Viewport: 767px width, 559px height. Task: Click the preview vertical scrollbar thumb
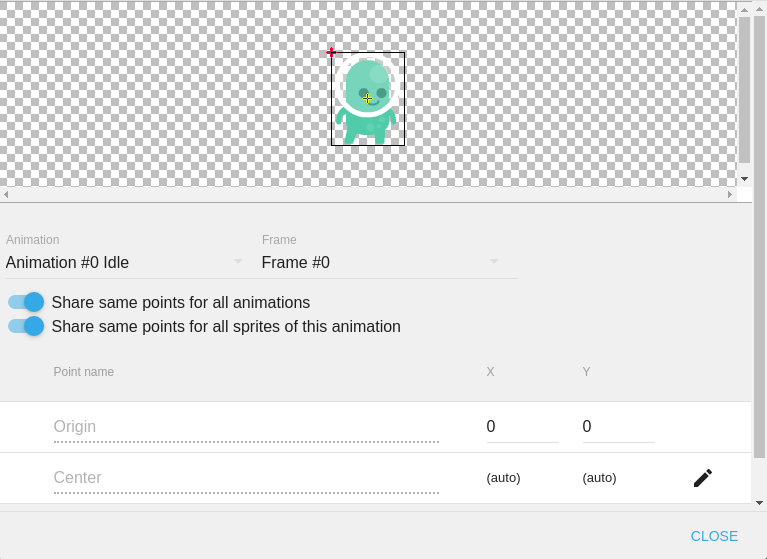coord(744,90)
